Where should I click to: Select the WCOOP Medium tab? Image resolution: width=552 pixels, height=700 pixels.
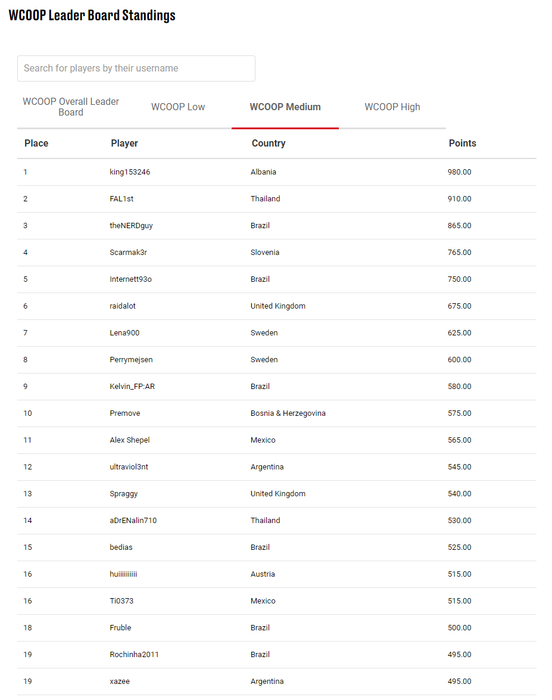coord(285,107)
